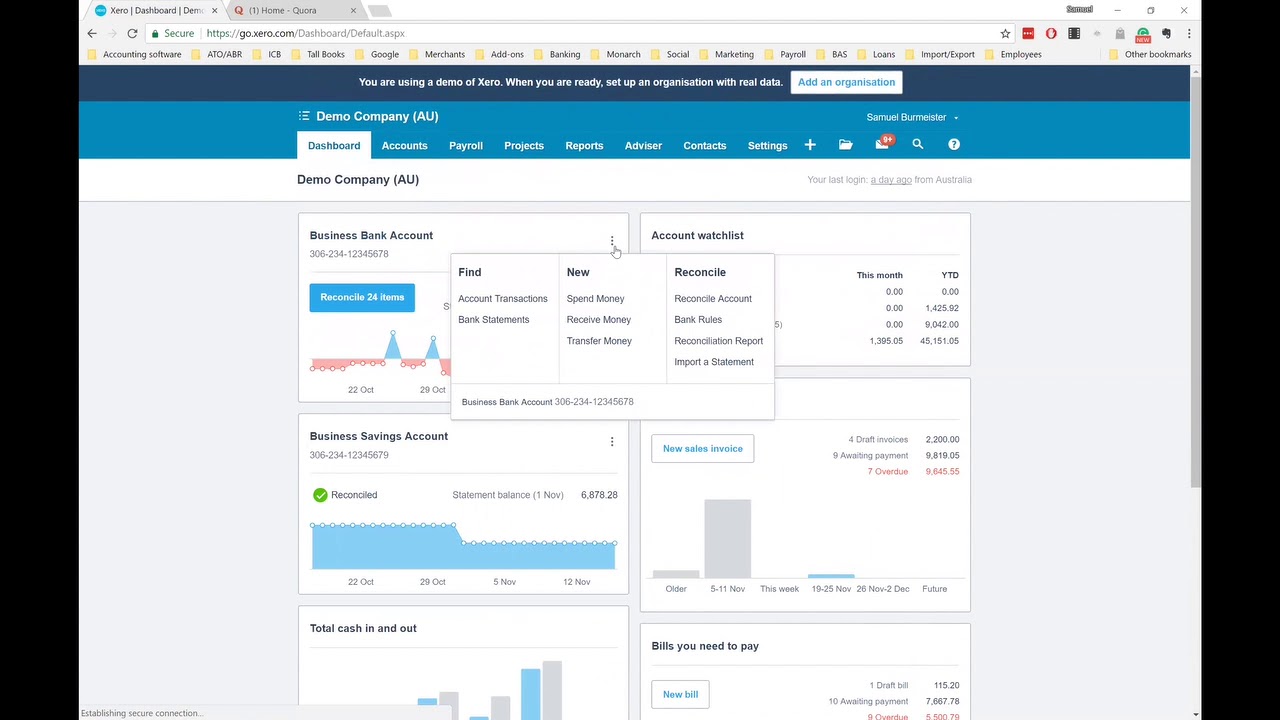
Task: Open Business Bank Account three-dot menu
Action: (612, 241)
